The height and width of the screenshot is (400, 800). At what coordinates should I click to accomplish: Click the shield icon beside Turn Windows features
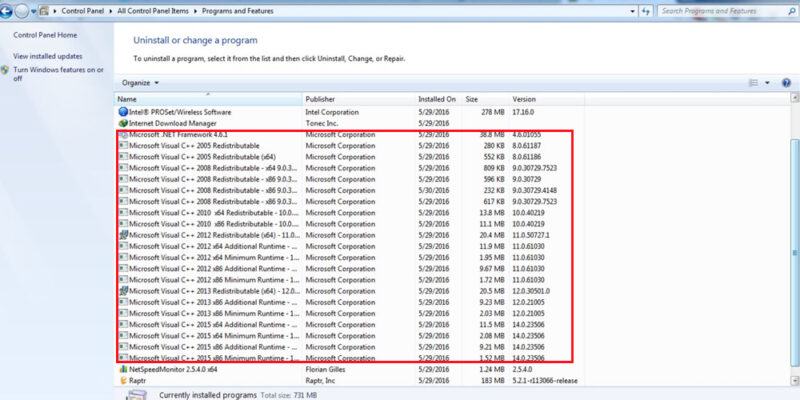coord(5,70)
